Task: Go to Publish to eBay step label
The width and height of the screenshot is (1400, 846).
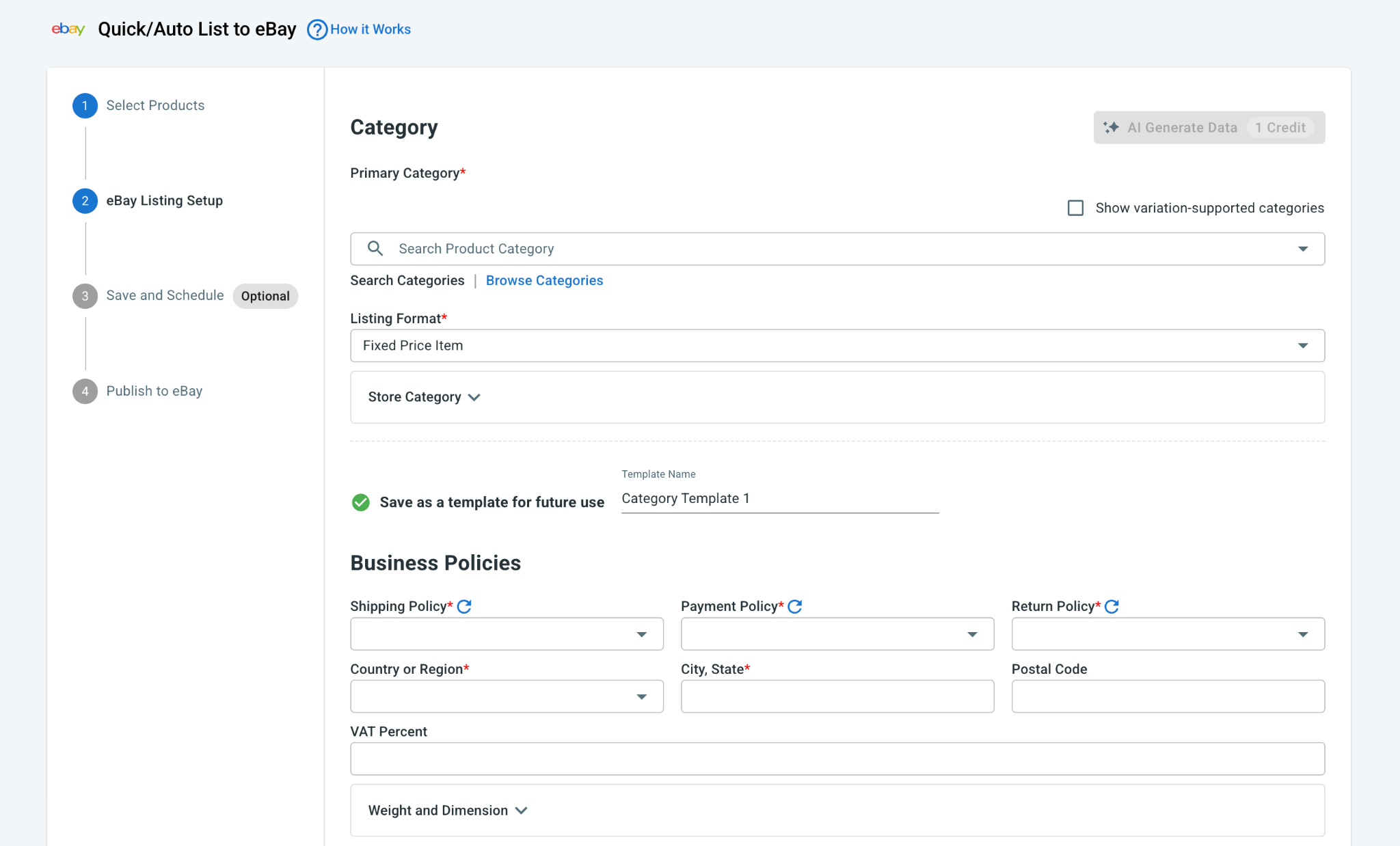Action: pyautogui.click(x=154, y=391)
